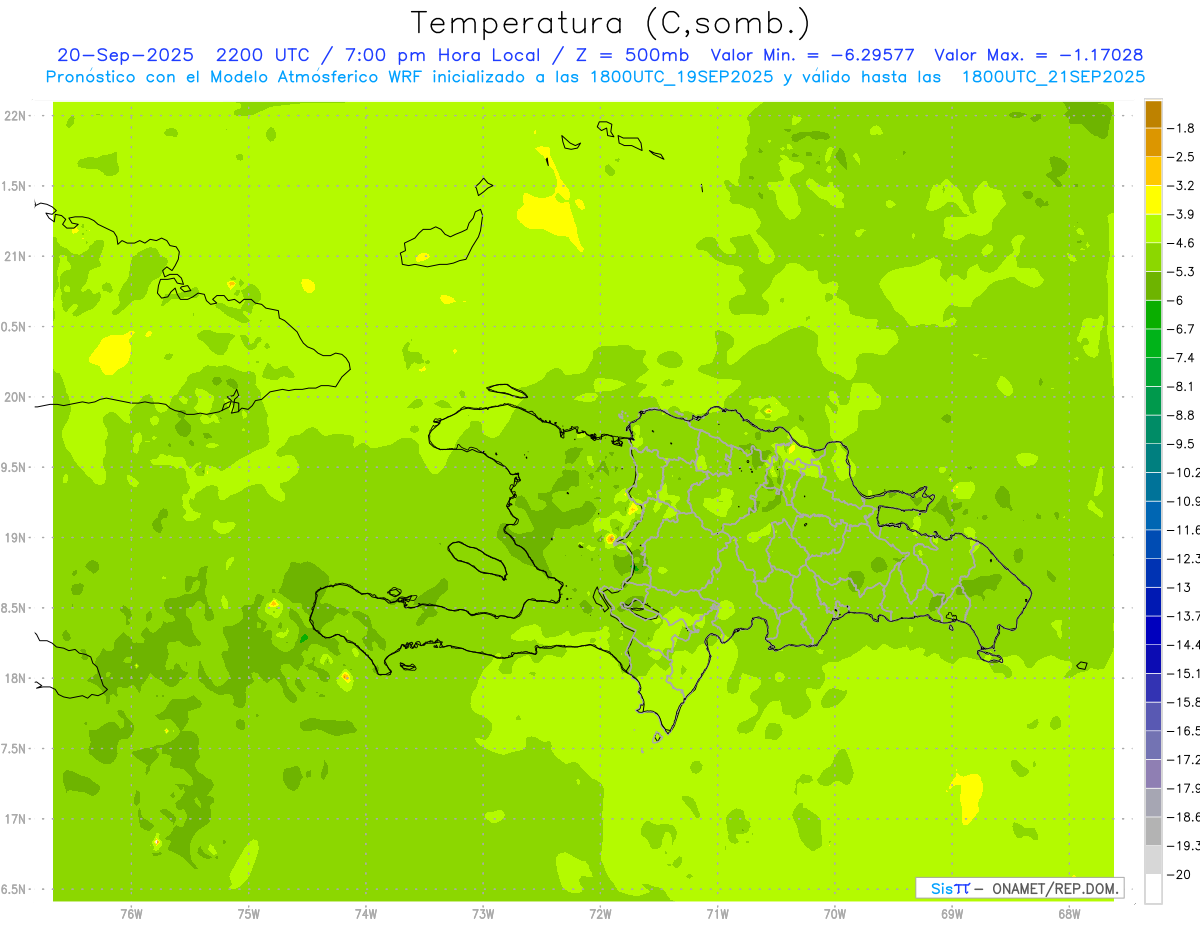
Task: Click the -4.6 colorbar value
Action: click(x=1183, y=243)
